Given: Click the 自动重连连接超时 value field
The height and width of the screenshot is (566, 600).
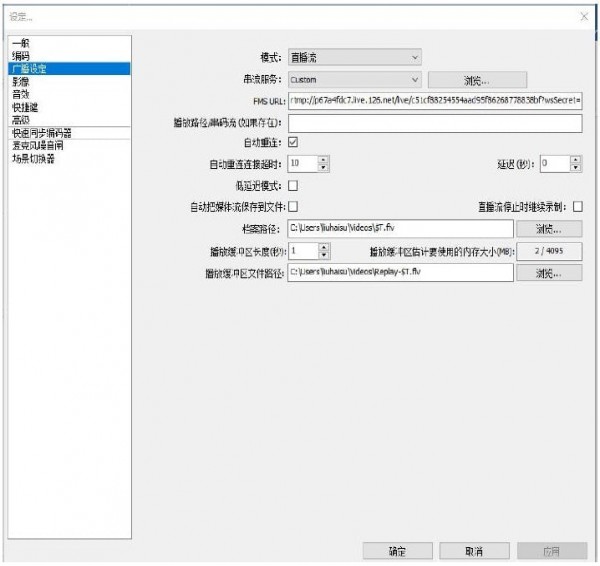Looking at the screenshot, I should [303, 164].
